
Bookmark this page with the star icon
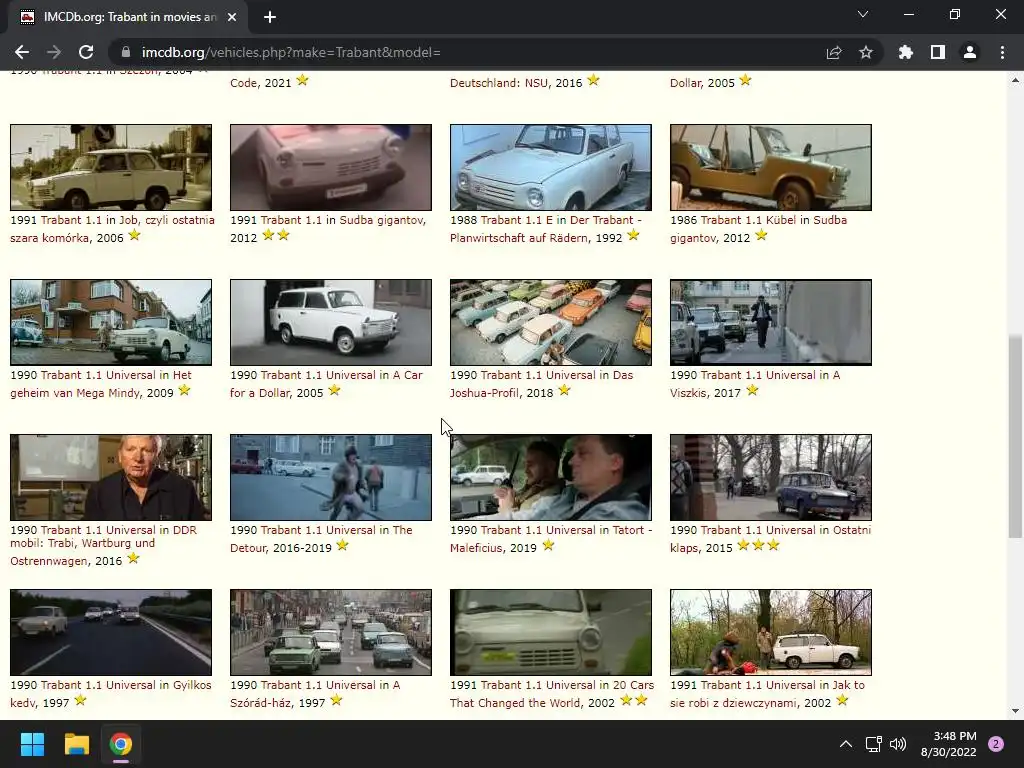tap(866, 52)
